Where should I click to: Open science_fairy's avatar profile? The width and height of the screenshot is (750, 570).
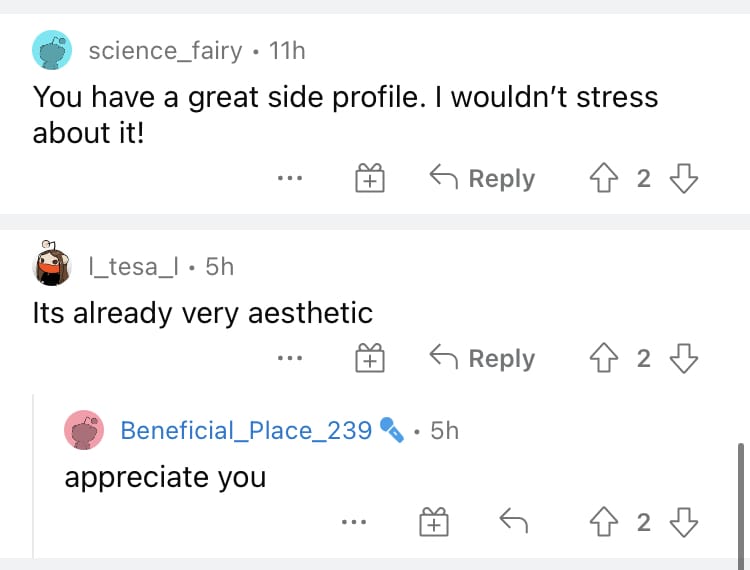(52, 50)
